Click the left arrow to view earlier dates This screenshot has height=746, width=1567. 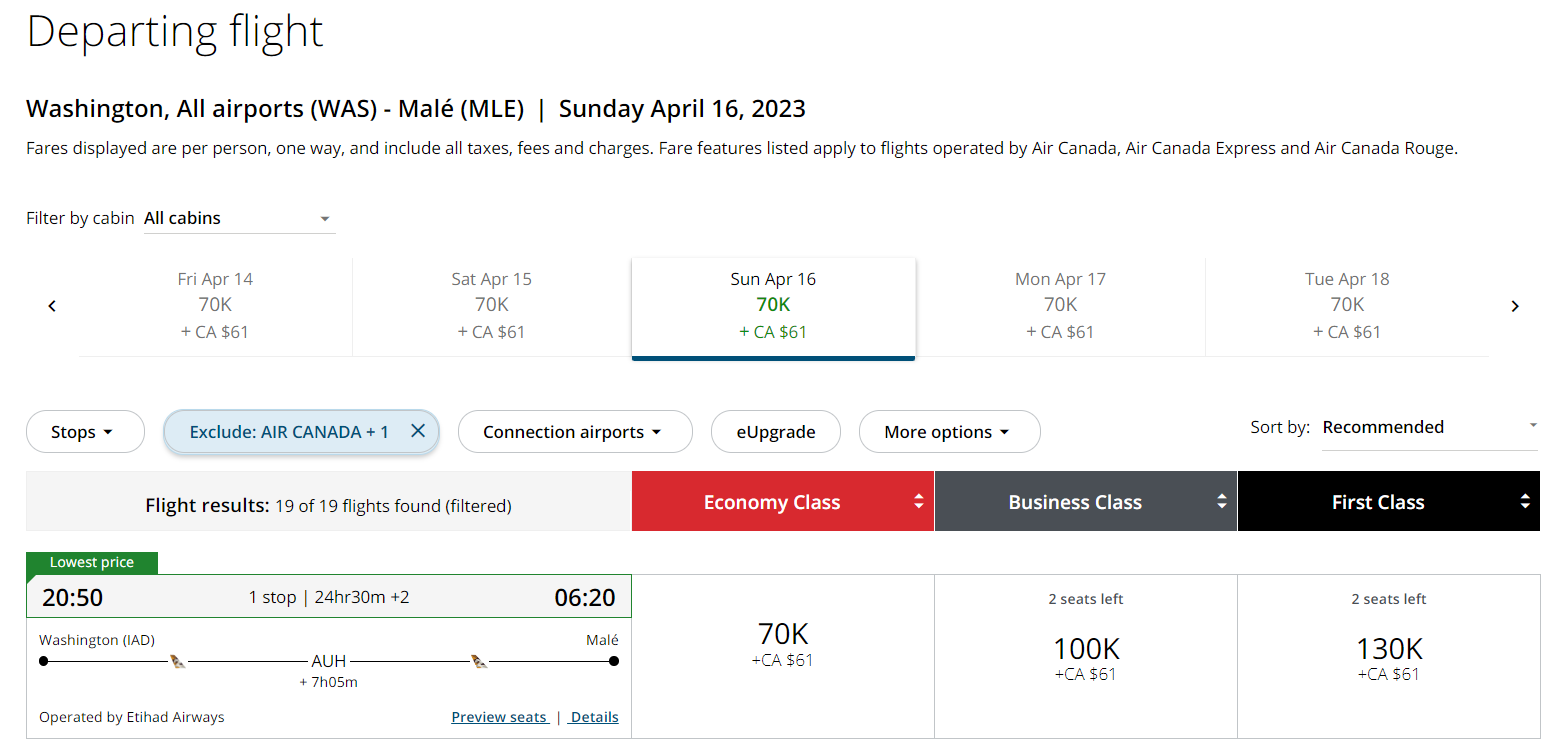[x=51, y=305]
